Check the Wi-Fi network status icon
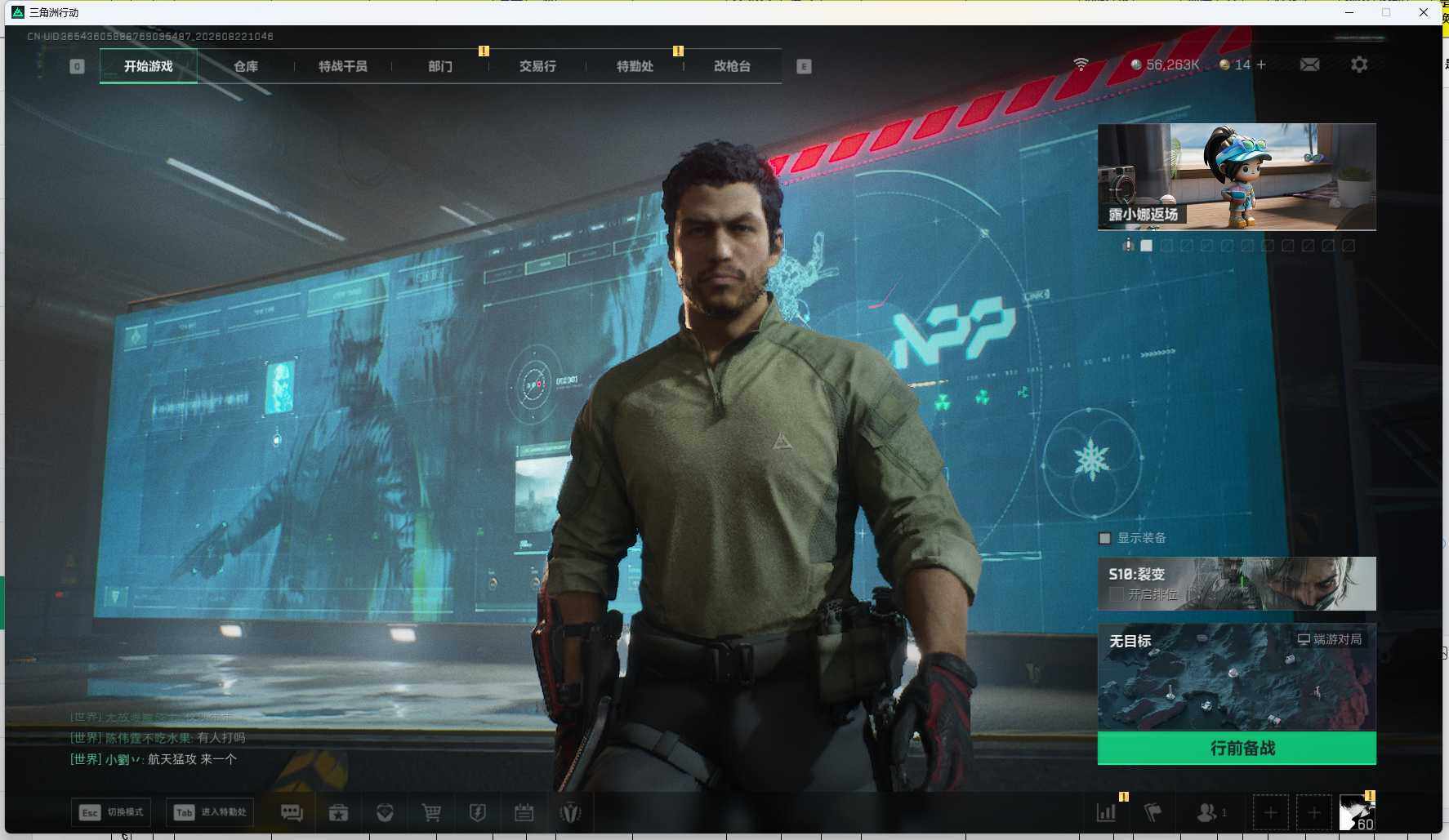 point(1081,64)
